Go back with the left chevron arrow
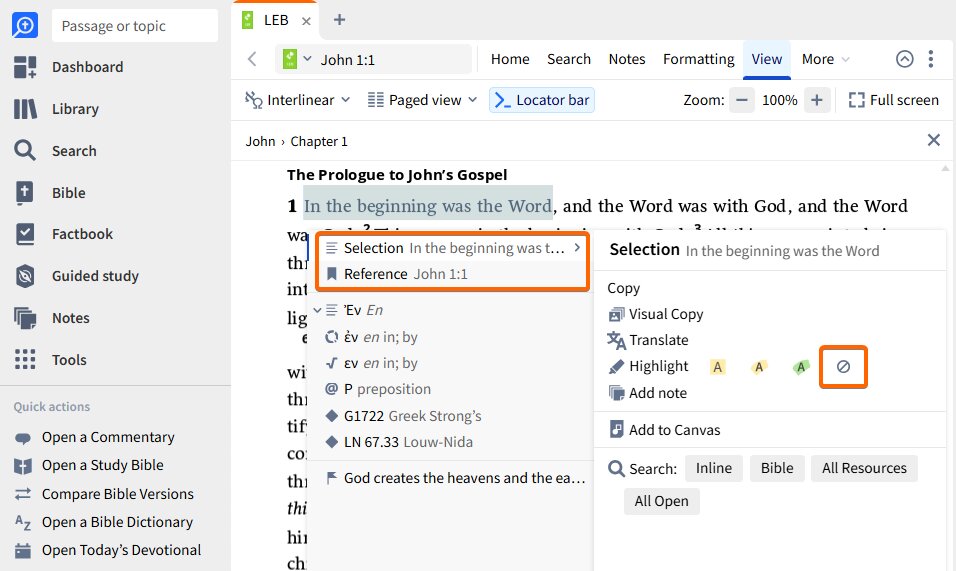This screenshot has width=956, height=571. click(252, 59)
